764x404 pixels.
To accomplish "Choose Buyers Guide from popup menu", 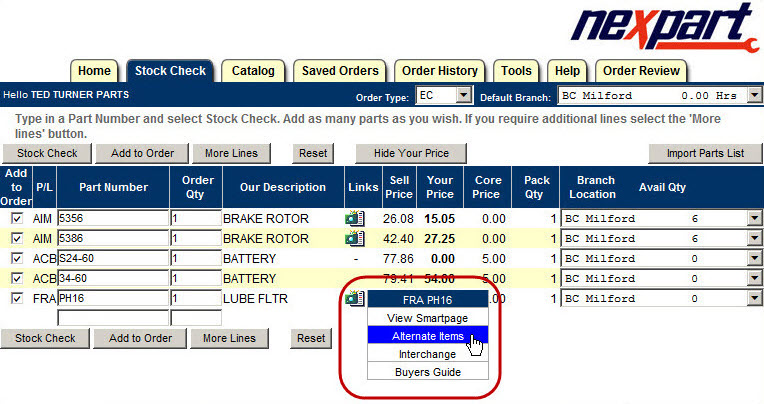I will point(428,372).
